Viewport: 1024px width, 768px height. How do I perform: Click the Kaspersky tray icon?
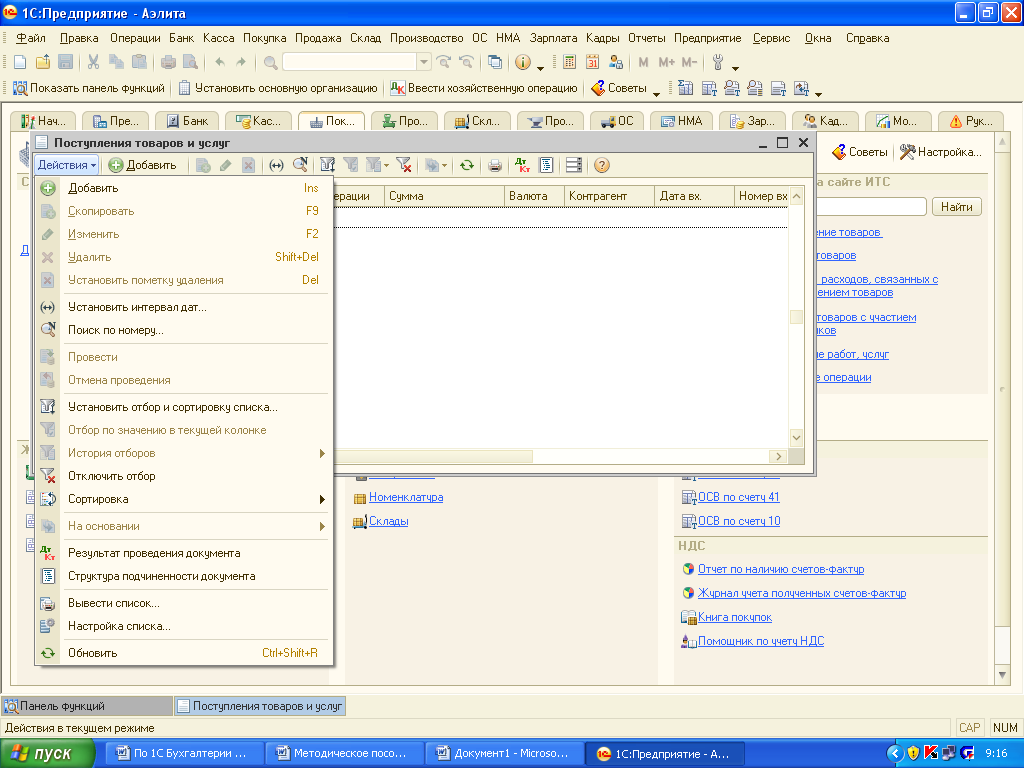click(x=931, y=753)
